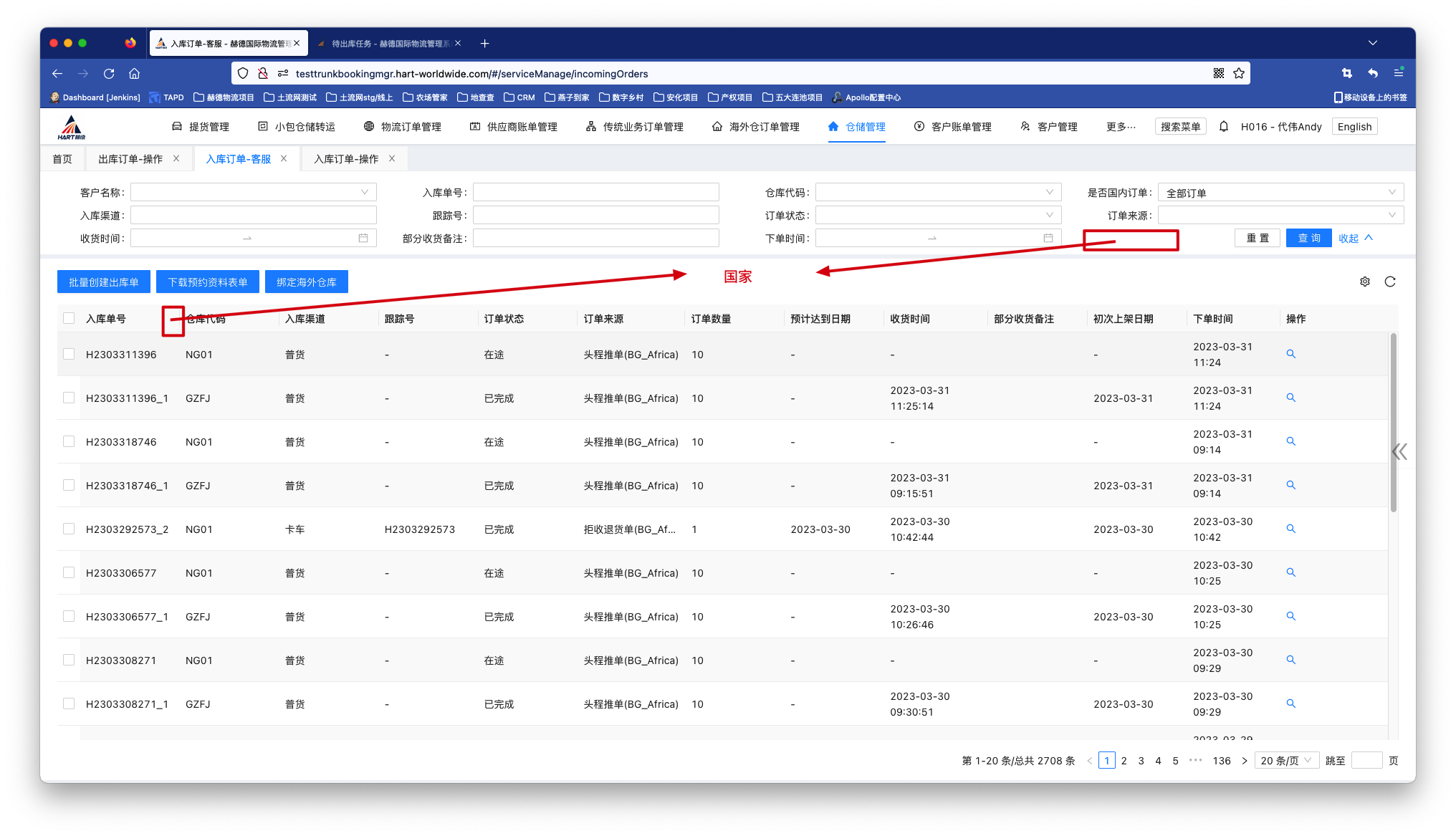
Task: Expand the customer name dropdown
Action: tap(253, 192)
